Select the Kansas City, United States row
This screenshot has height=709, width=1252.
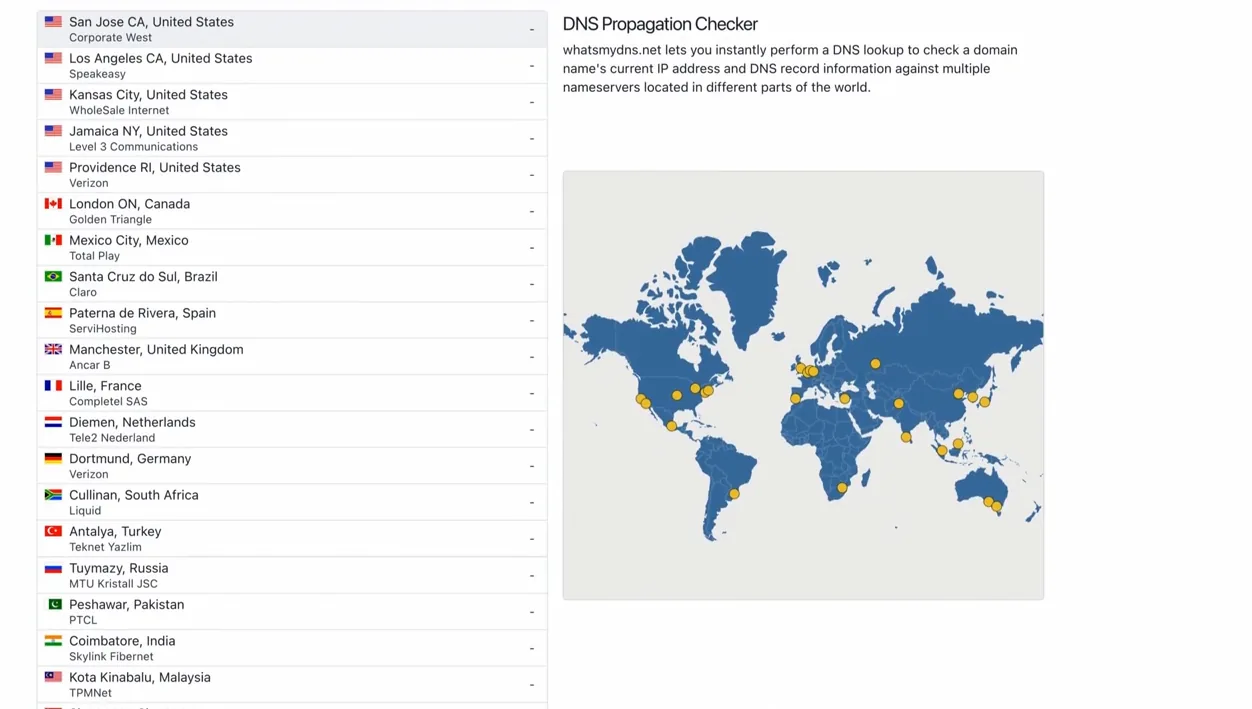[292, 102]
